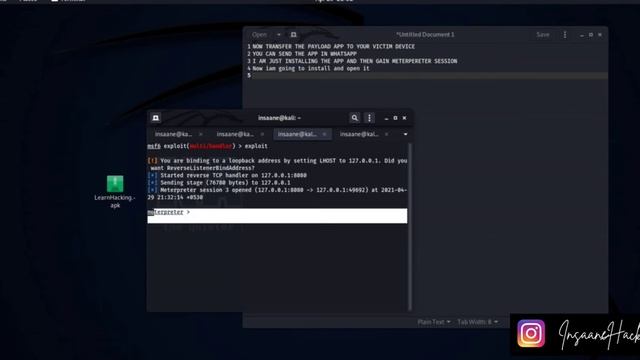Click the terminal vertical scrollbar
This screenshot has width=640, height=360.
[410, 227]
